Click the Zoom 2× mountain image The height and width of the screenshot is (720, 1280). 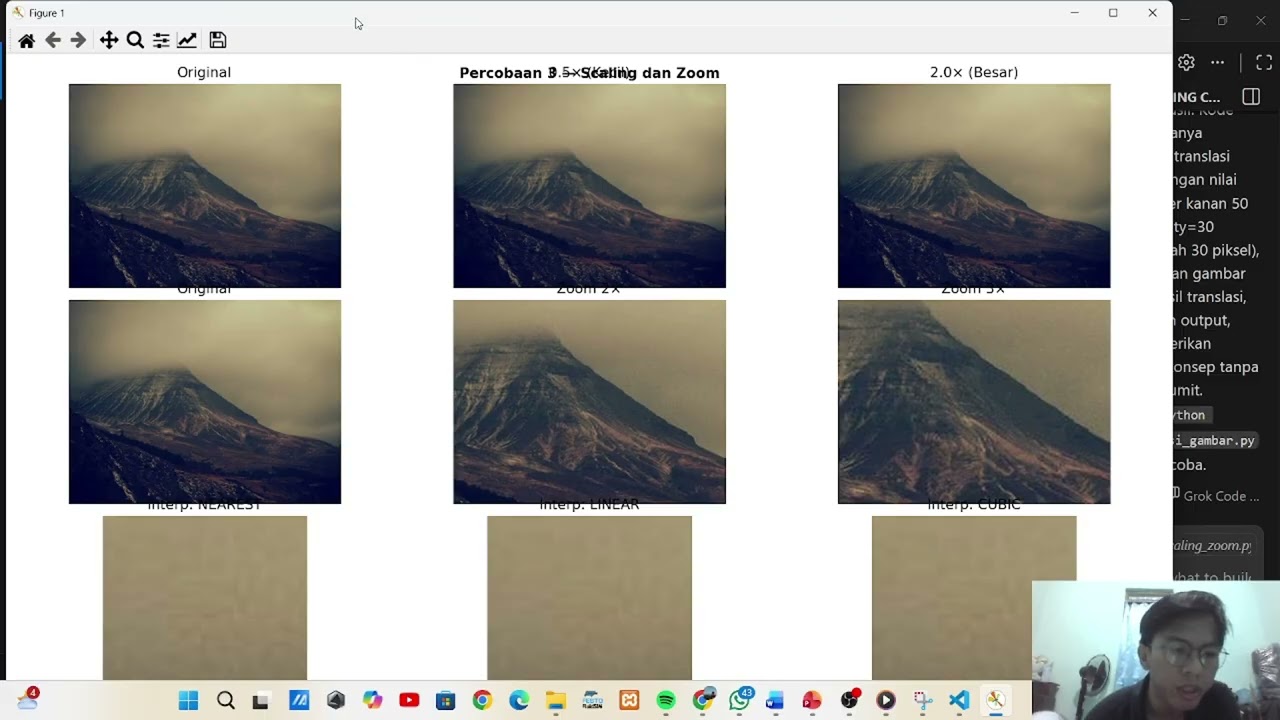(x=589, y=402)
